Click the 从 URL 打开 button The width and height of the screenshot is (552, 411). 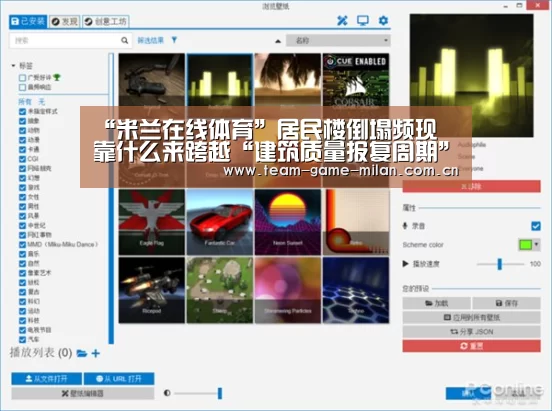click(x=119, y=379)
